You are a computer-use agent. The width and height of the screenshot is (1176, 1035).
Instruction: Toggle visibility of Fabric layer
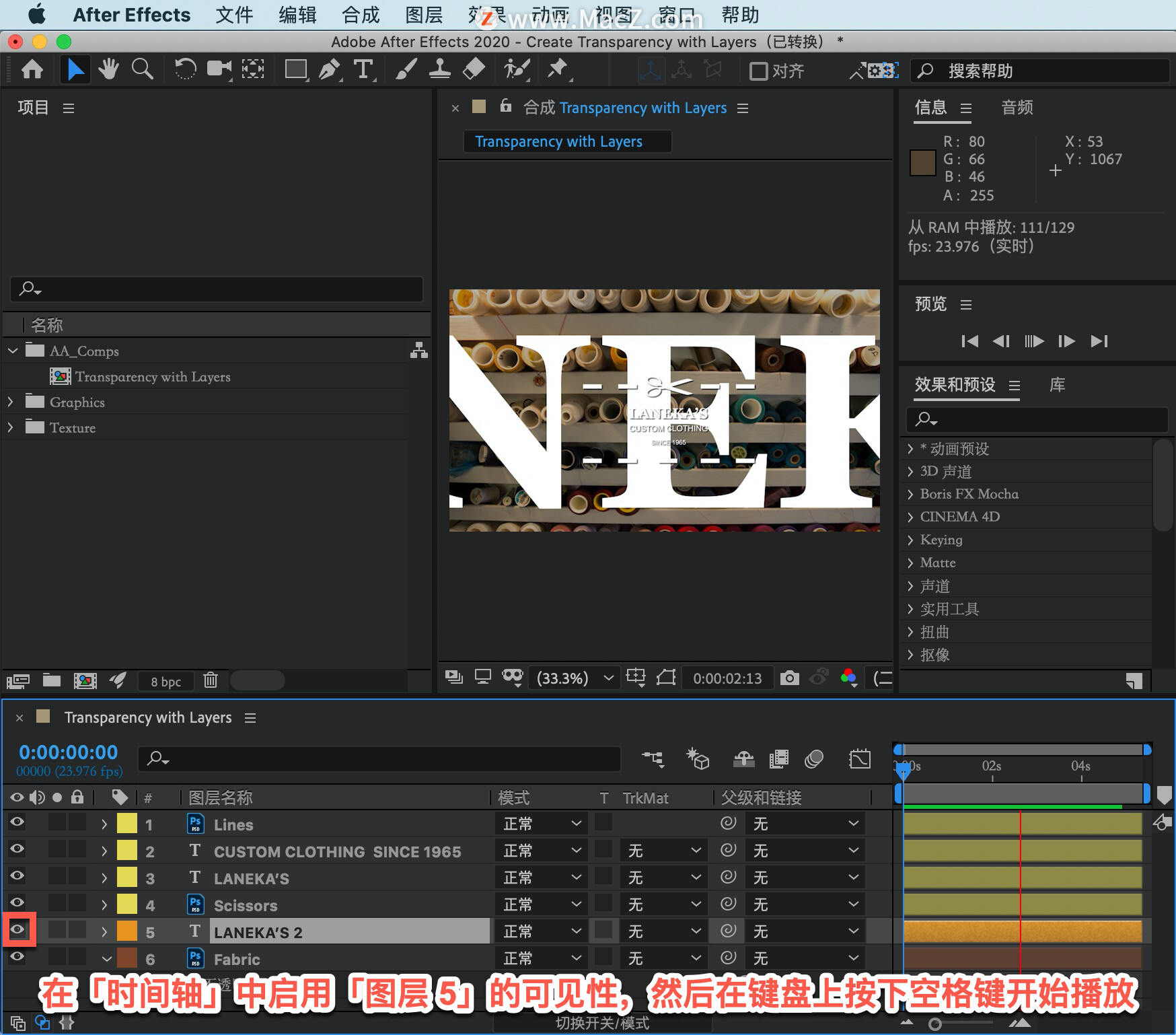[17, 956]
